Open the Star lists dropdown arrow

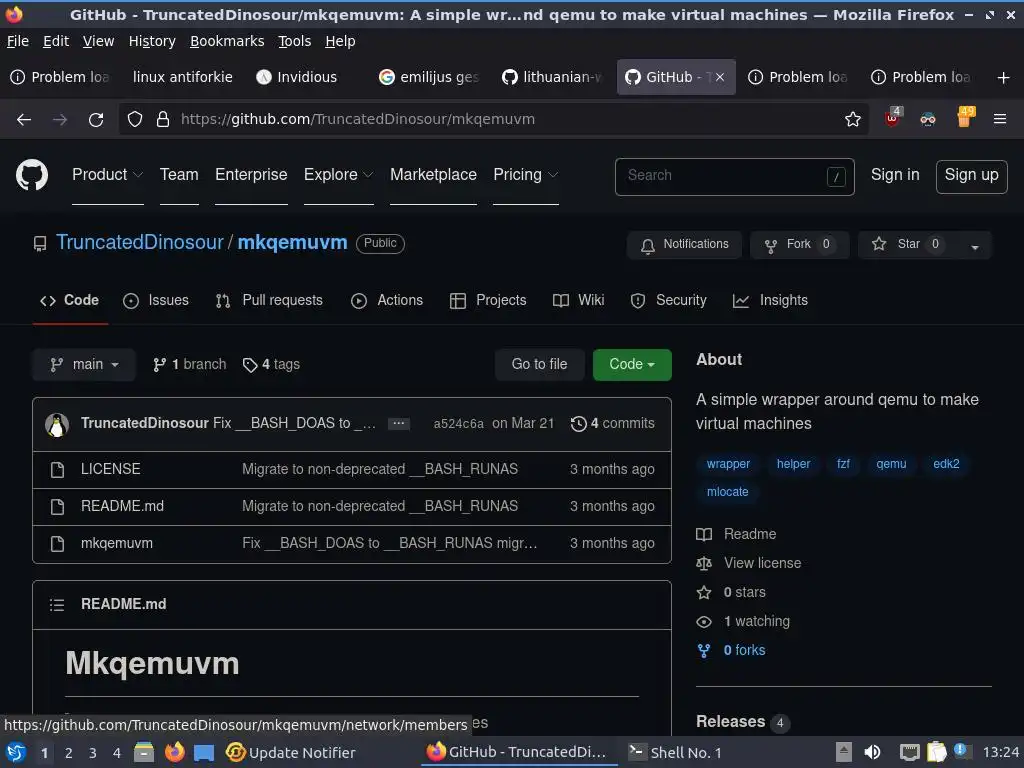(x=974, y=246)
